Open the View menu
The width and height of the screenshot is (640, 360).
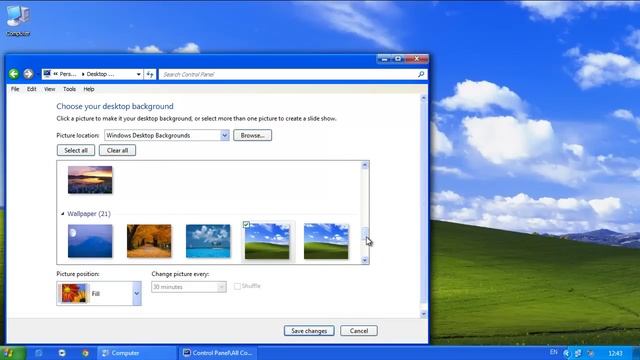49,89
